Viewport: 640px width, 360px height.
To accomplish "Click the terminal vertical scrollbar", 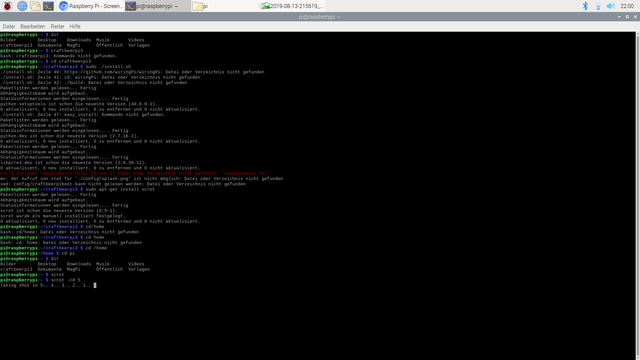I will 638,196.
